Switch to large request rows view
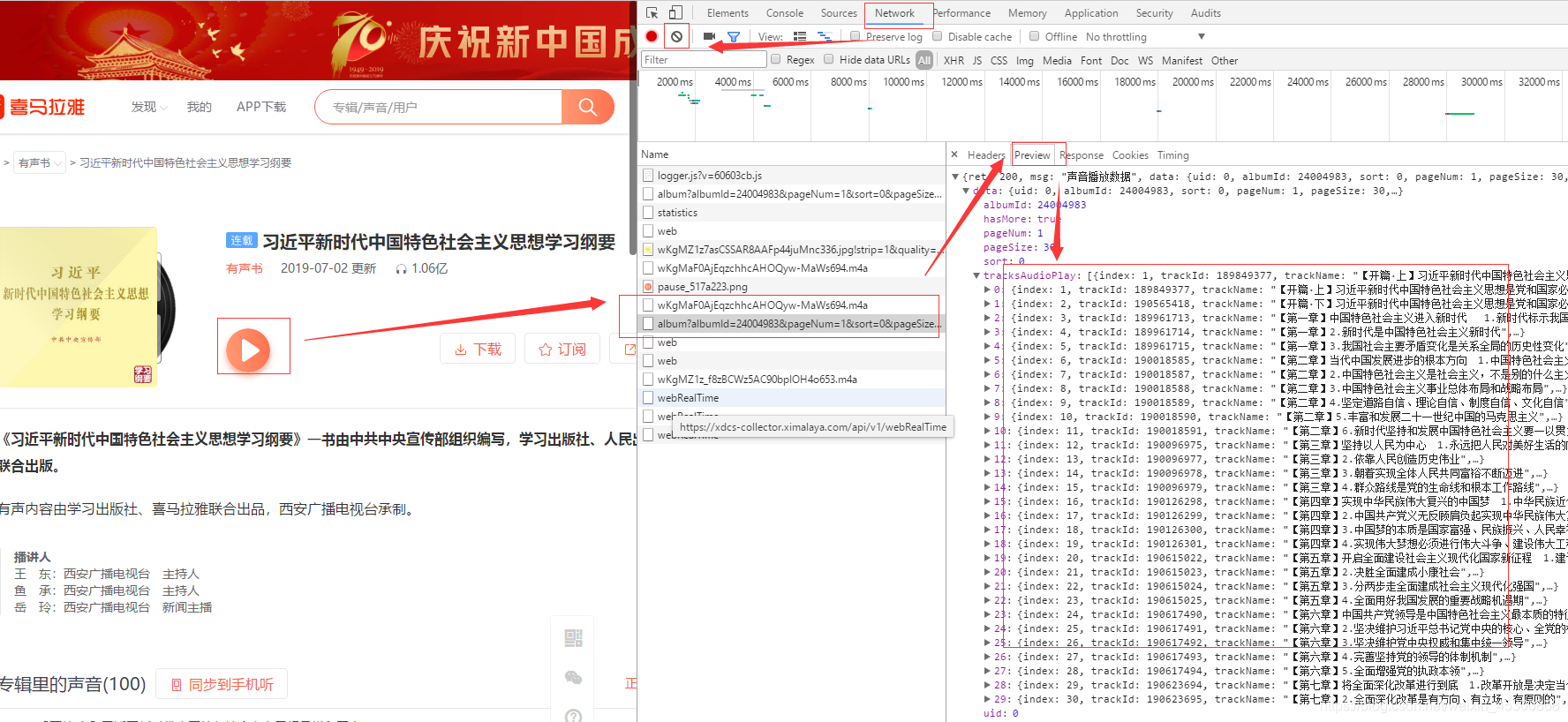The image size is (1568, 722). (x=800, y=36)
